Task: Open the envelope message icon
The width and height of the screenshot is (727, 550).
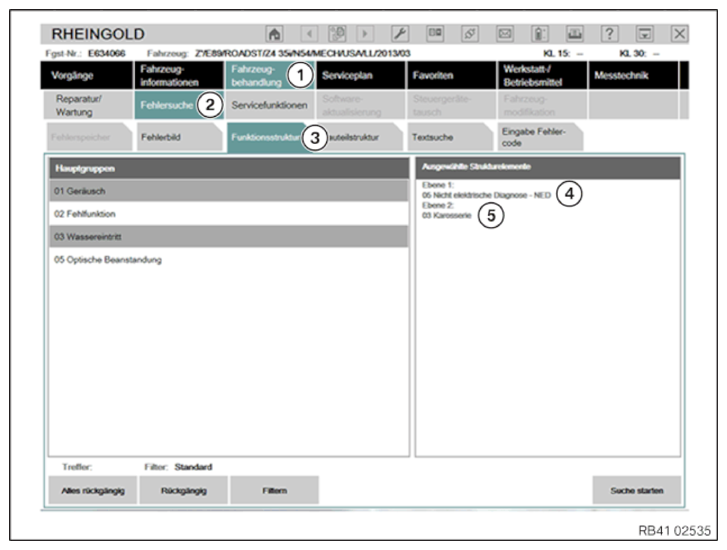Action: (x=504, y=34)
